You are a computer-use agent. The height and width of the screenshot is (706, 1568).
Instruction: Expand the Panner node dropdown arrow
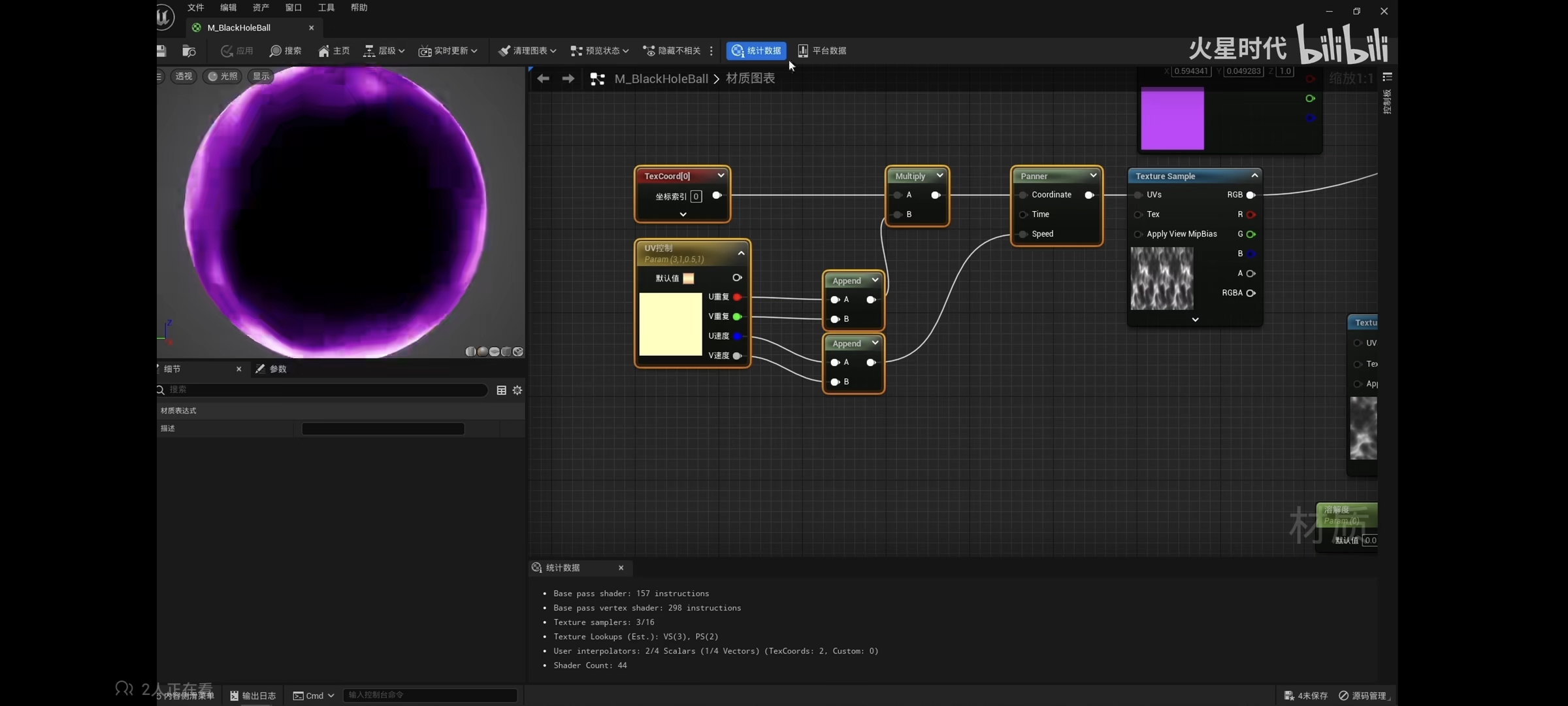[x=1093, y=175]
